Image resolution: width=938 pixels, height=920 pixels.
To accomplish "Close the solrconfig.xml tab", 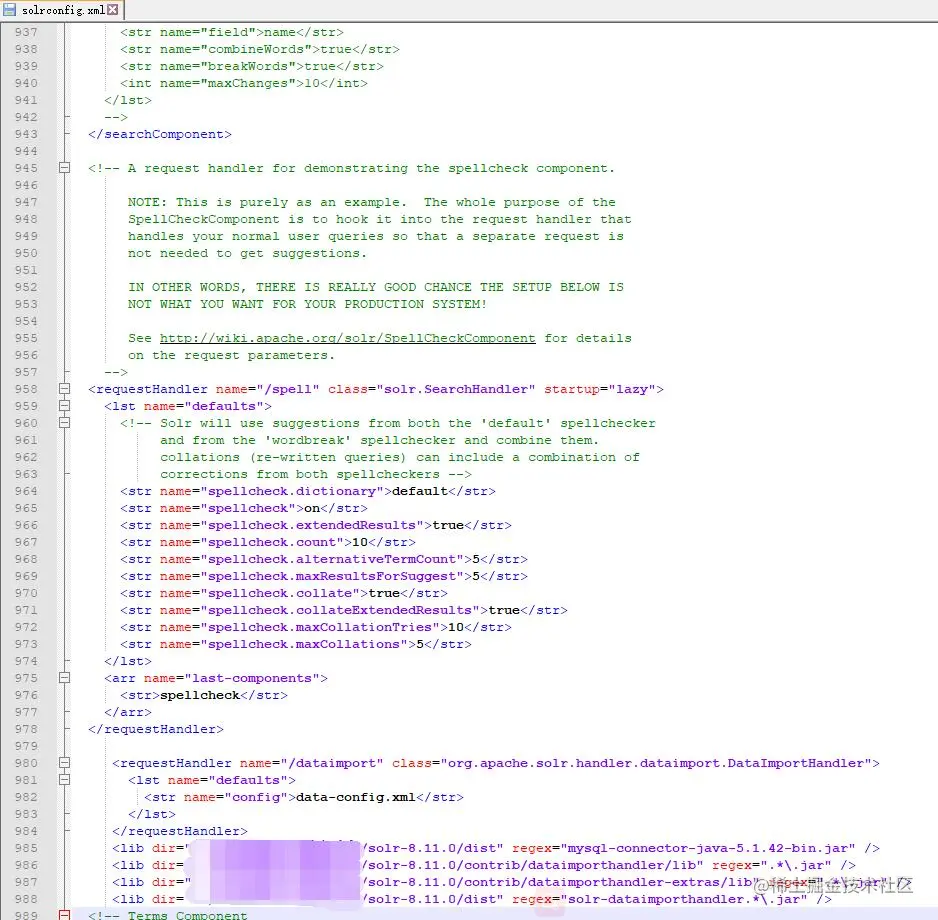I will (110, 9).
